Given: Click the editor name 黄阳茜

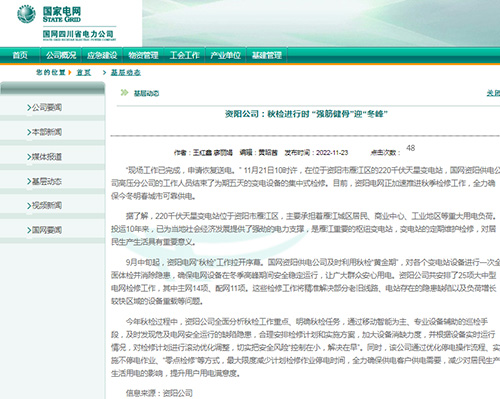Looking at the screenshot, I should (x=268, y=153).
